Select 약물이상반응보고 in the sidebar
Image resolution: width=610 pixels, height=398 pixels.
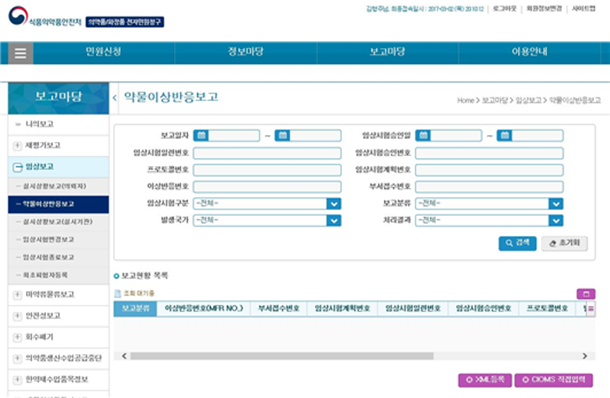[58, 204]
